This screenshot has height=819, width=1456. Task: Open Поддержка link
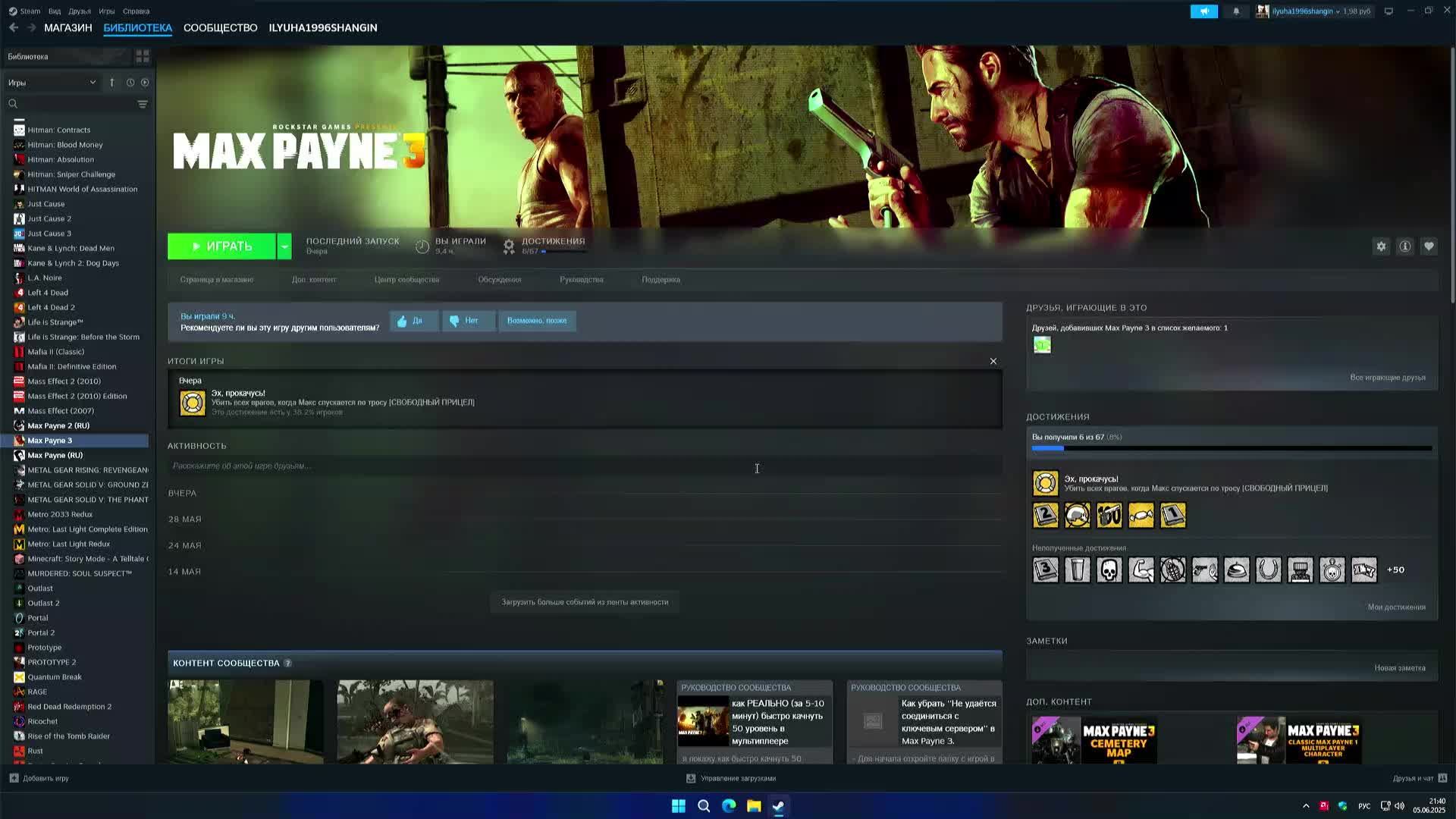(x=661, y=280)
